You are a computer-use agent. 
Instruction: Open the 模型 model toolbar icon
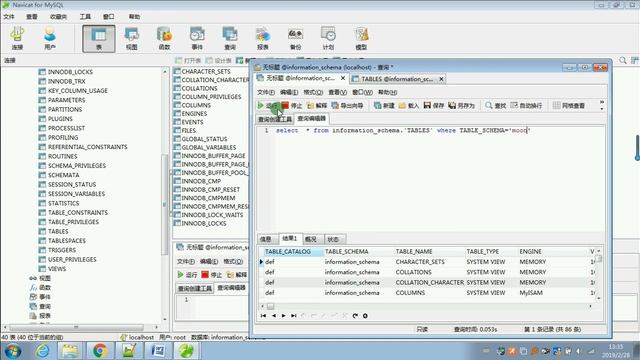click(361, 38)
